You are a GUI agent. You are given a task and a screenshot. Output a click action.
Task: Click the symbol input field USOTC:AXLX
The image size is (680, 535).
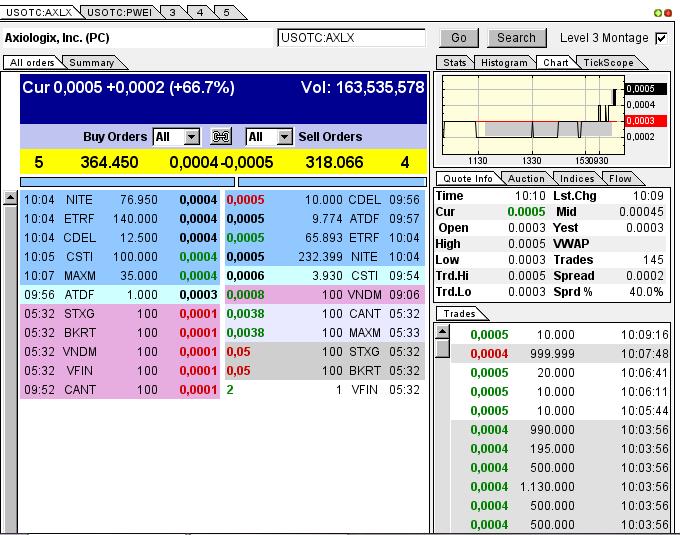coord(351,38)
